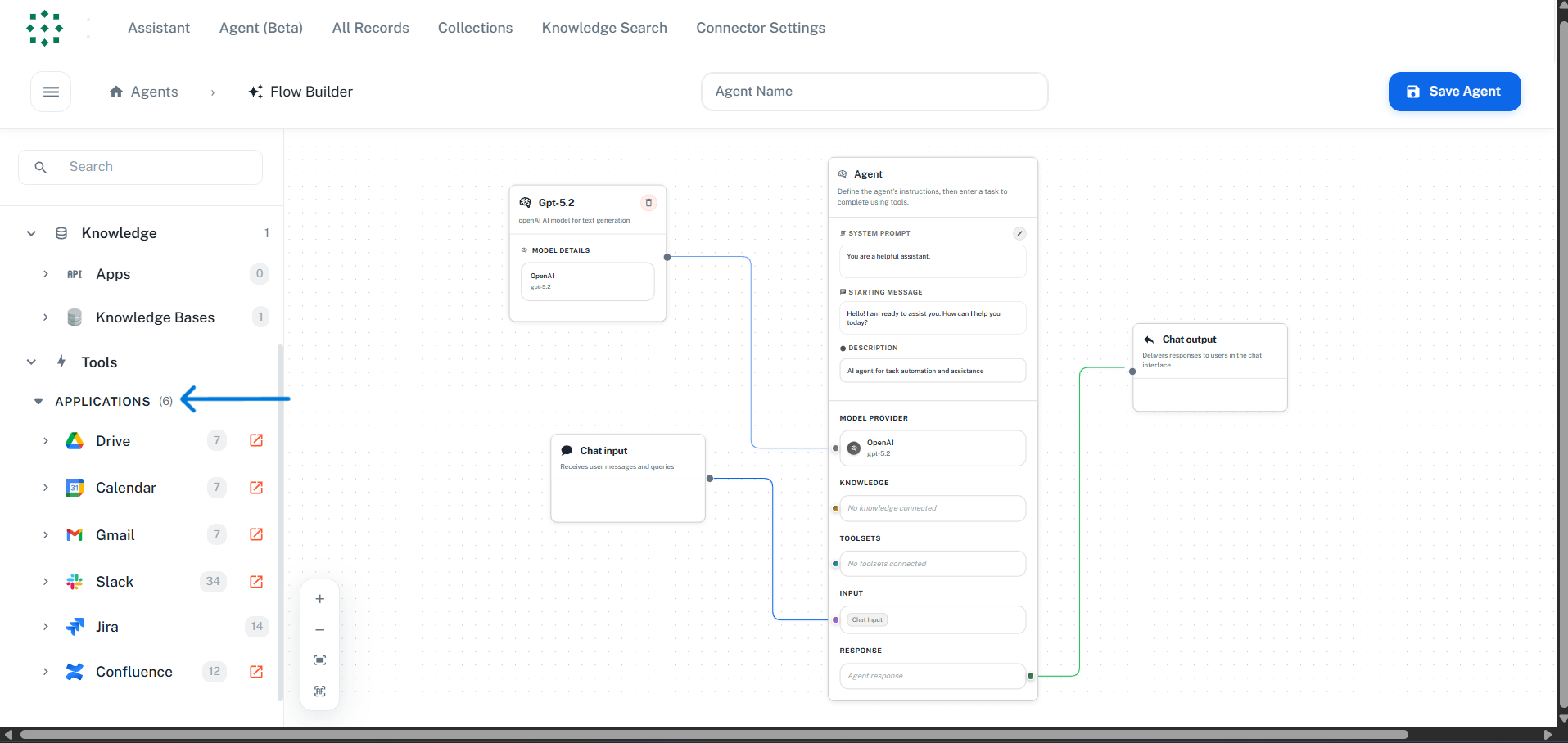Open the hamburger menu below the logo
Image resolution: width=1568 pixels, height=743 pixels.
point(51,91)
